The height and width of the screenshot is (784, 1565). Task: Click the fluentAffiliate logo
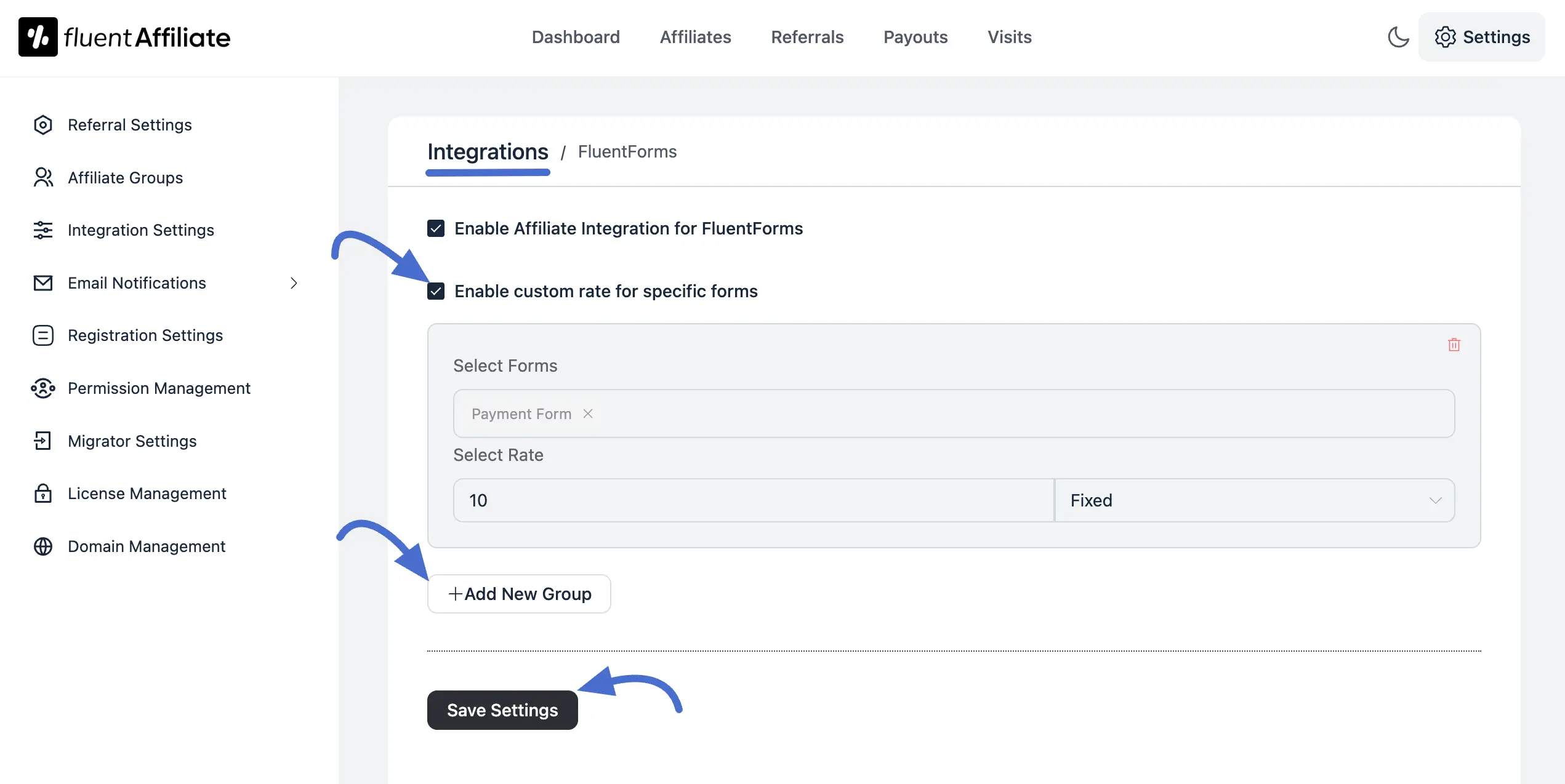[x=123, y=36]
